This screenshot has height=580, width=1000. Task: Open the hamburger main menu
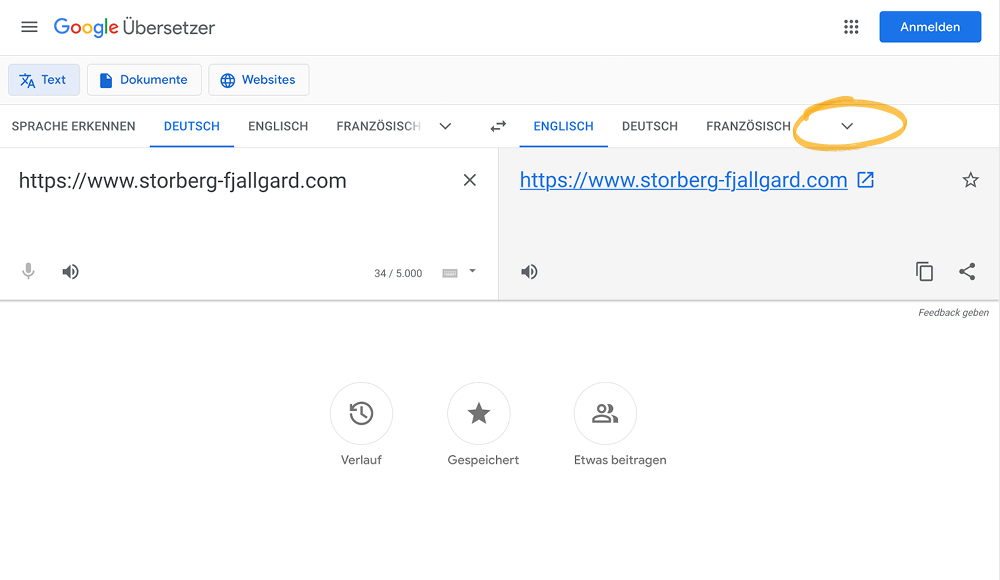pyautogui.click(x=29, y=27)
